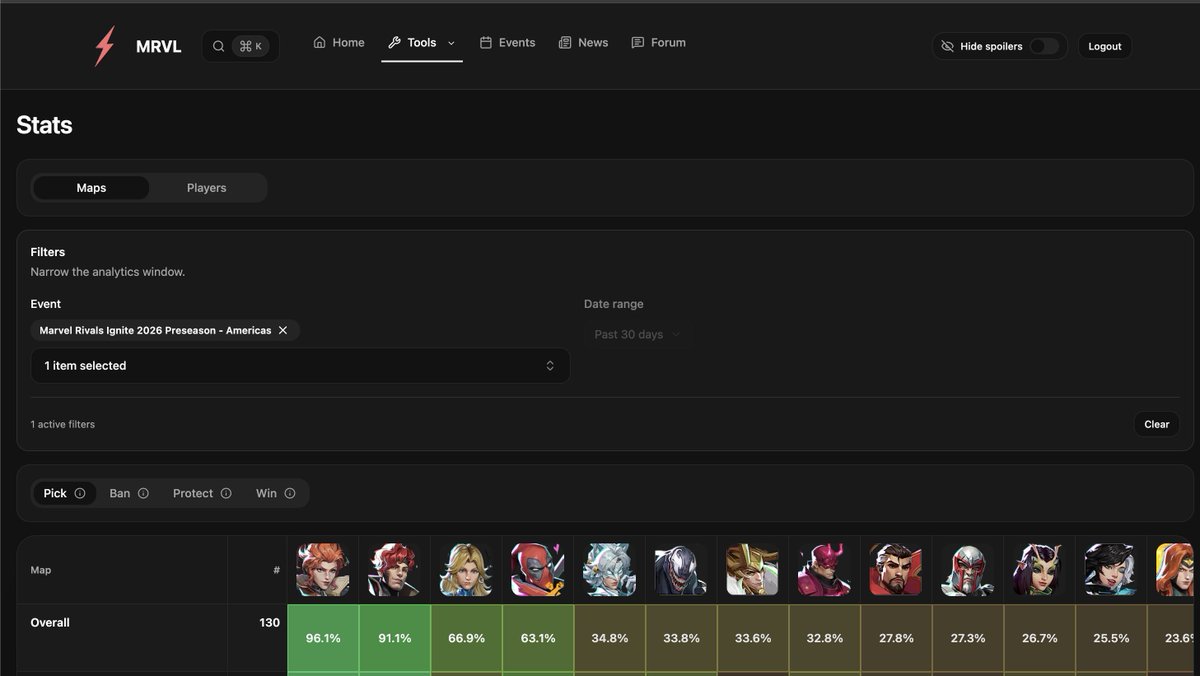Switch to the Maps tab
The height and width of the screenshot is (676, 1200).
(x=91, y=188)
